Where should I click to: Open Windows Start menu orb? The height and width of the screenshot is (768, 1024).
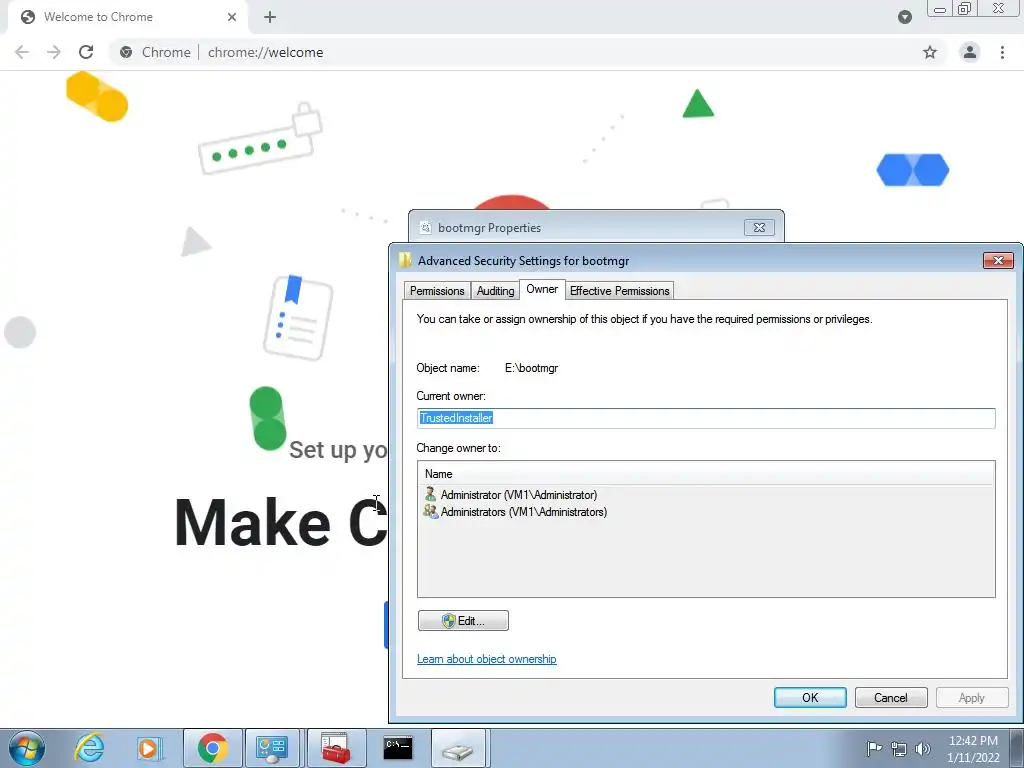(27, 748)
